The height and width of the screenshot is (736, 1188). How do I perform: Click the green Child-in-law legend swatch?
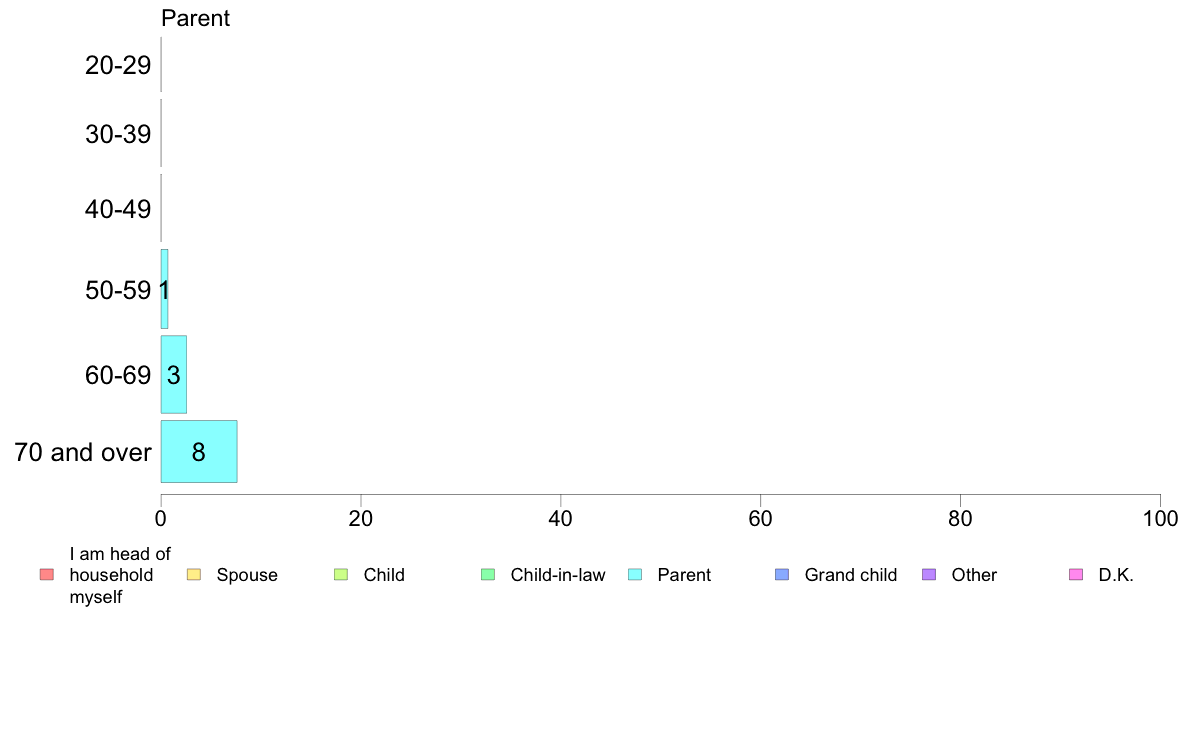coord(488,575)
